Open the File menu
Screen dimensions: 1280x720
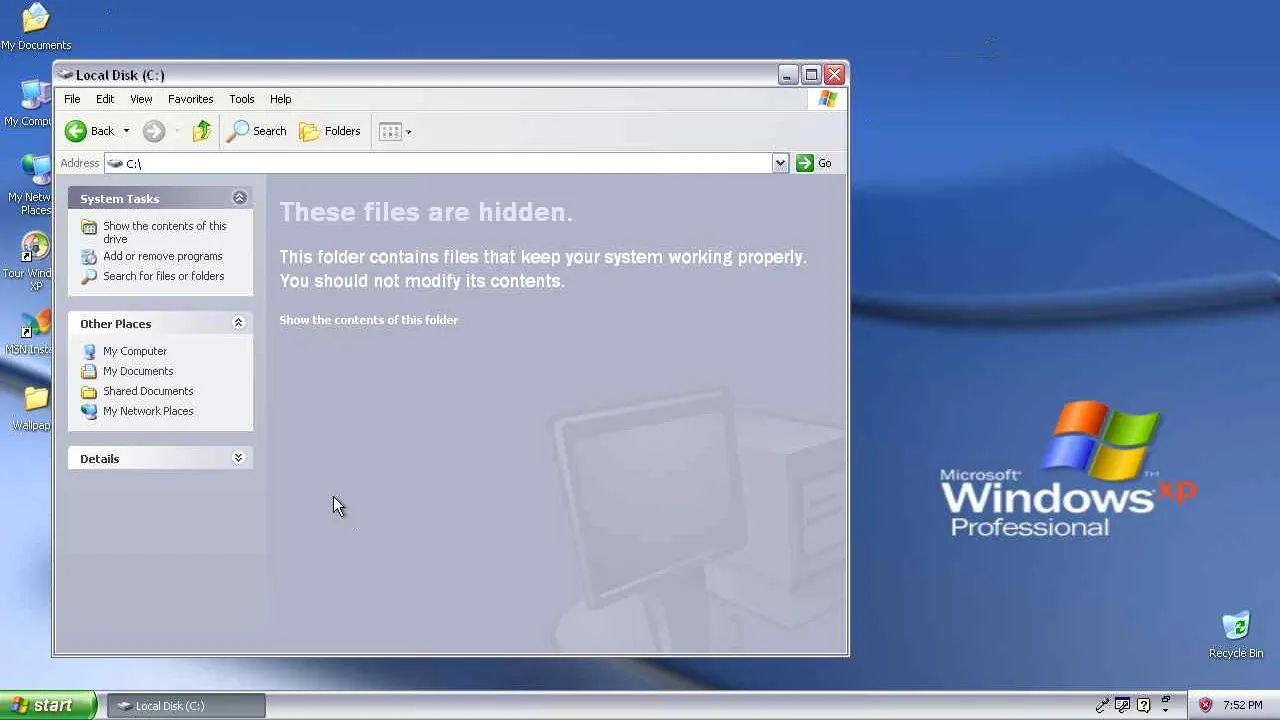[x=72, y=99]
